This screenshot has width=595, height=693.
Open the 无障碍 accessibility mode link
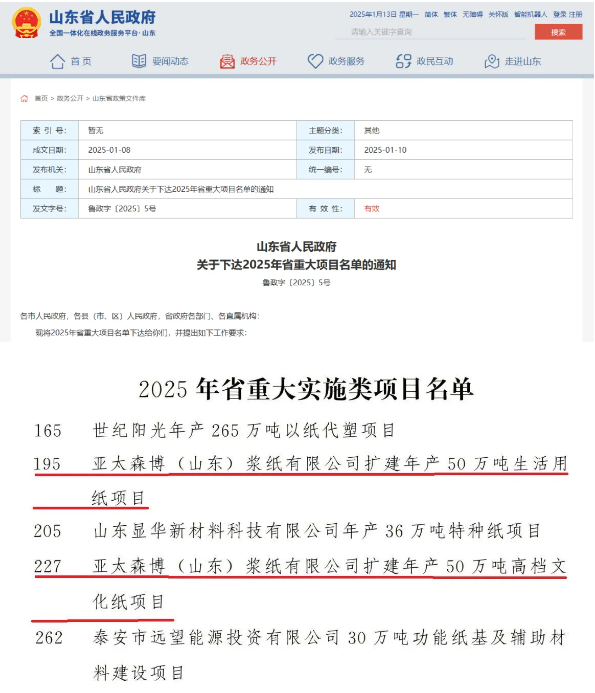(473, 14)
